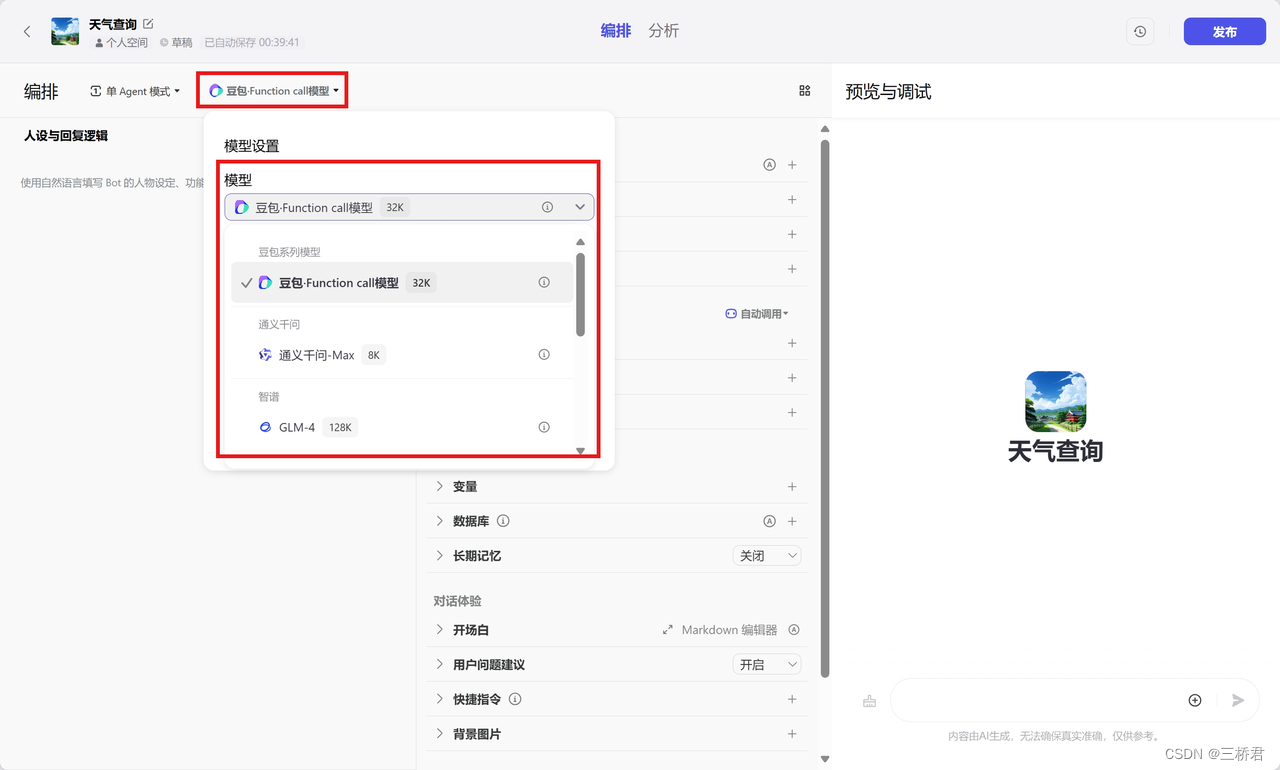Add a new 变量 with plus icon
The height and width of the screenshot is (770, 1280).
tap(792, 487)
